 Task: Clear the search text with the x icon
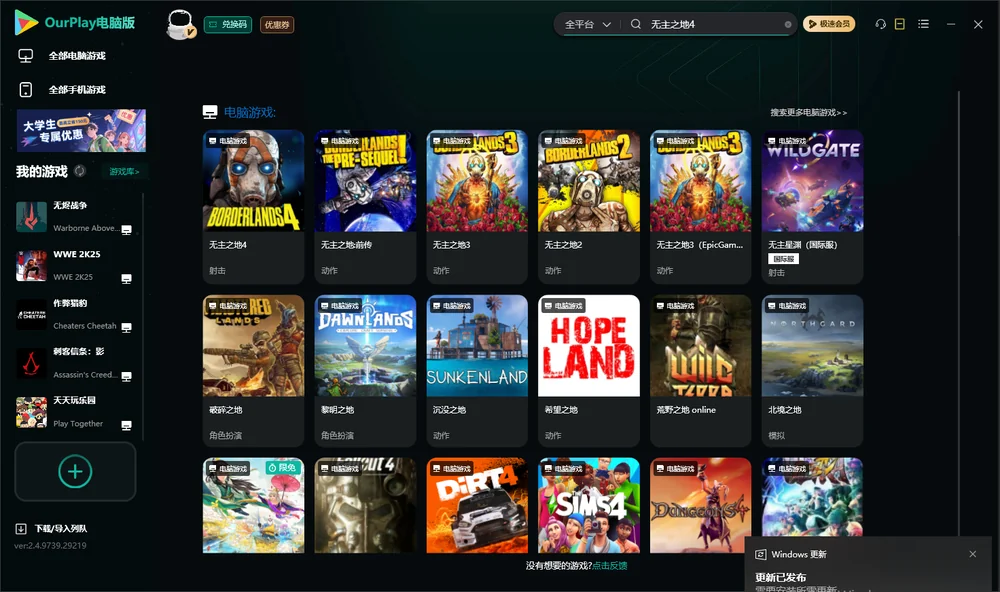coord(788,24)
